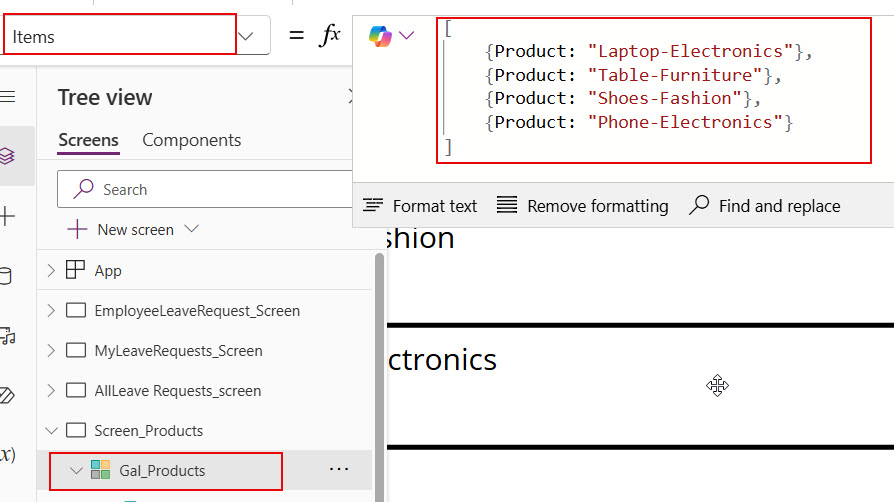Select the gallery row ending in ctronics
Screen dimensions: 894x502
pos(640,386)
